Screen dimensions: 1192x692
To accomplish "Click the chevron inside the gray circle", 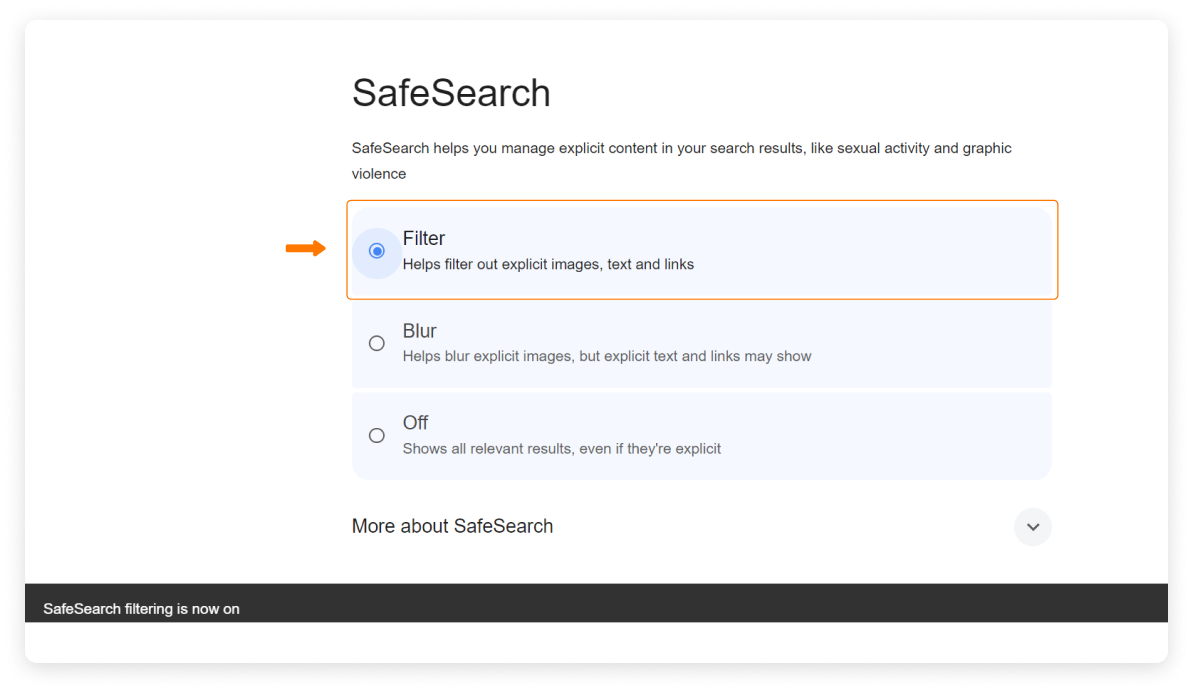I will pos(1032,526).
